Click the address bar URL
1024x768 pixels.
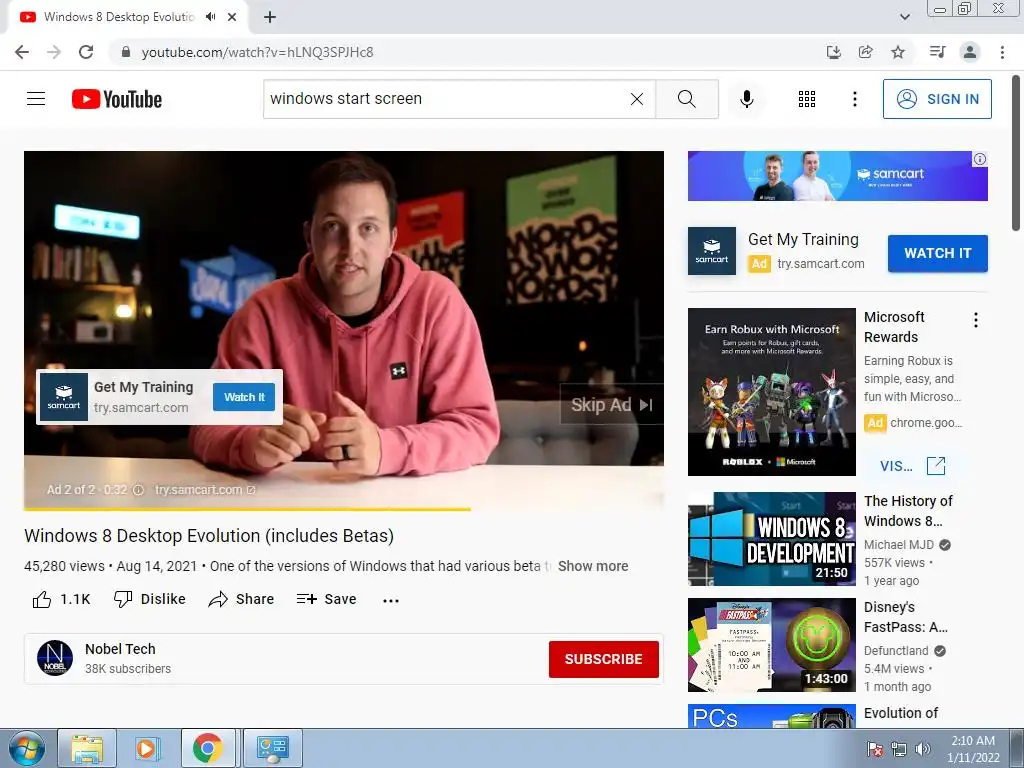point(257,52)
